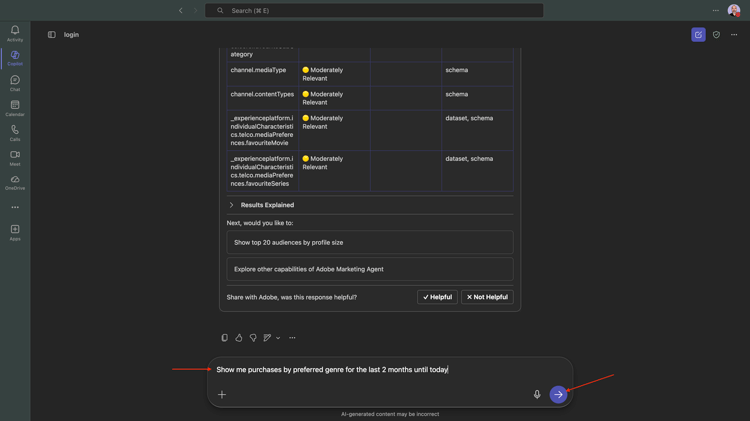Show more apps via sidebar ellipsis

pos(15,207)
